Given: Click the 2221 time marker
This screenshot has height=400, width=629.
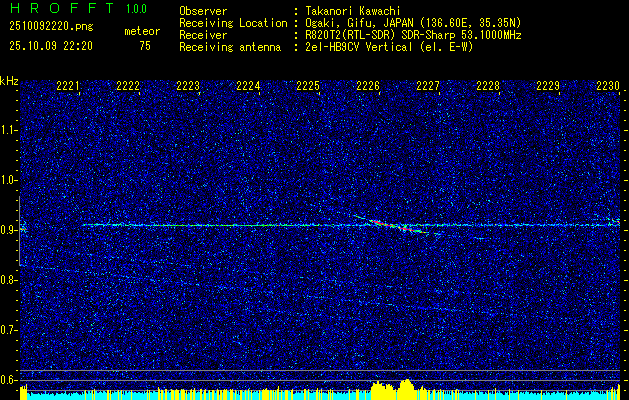Looking at the screenshot, I should point(68,87).
